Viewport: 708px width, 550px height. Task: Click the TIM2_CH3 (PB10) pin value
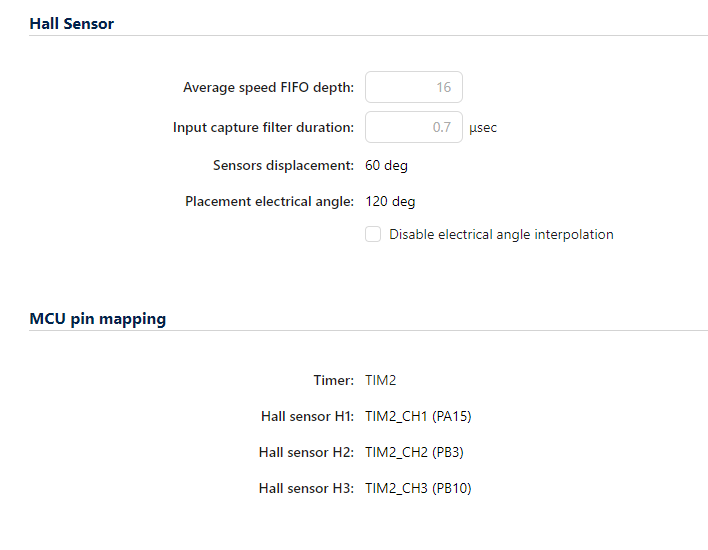click(418, 488)
